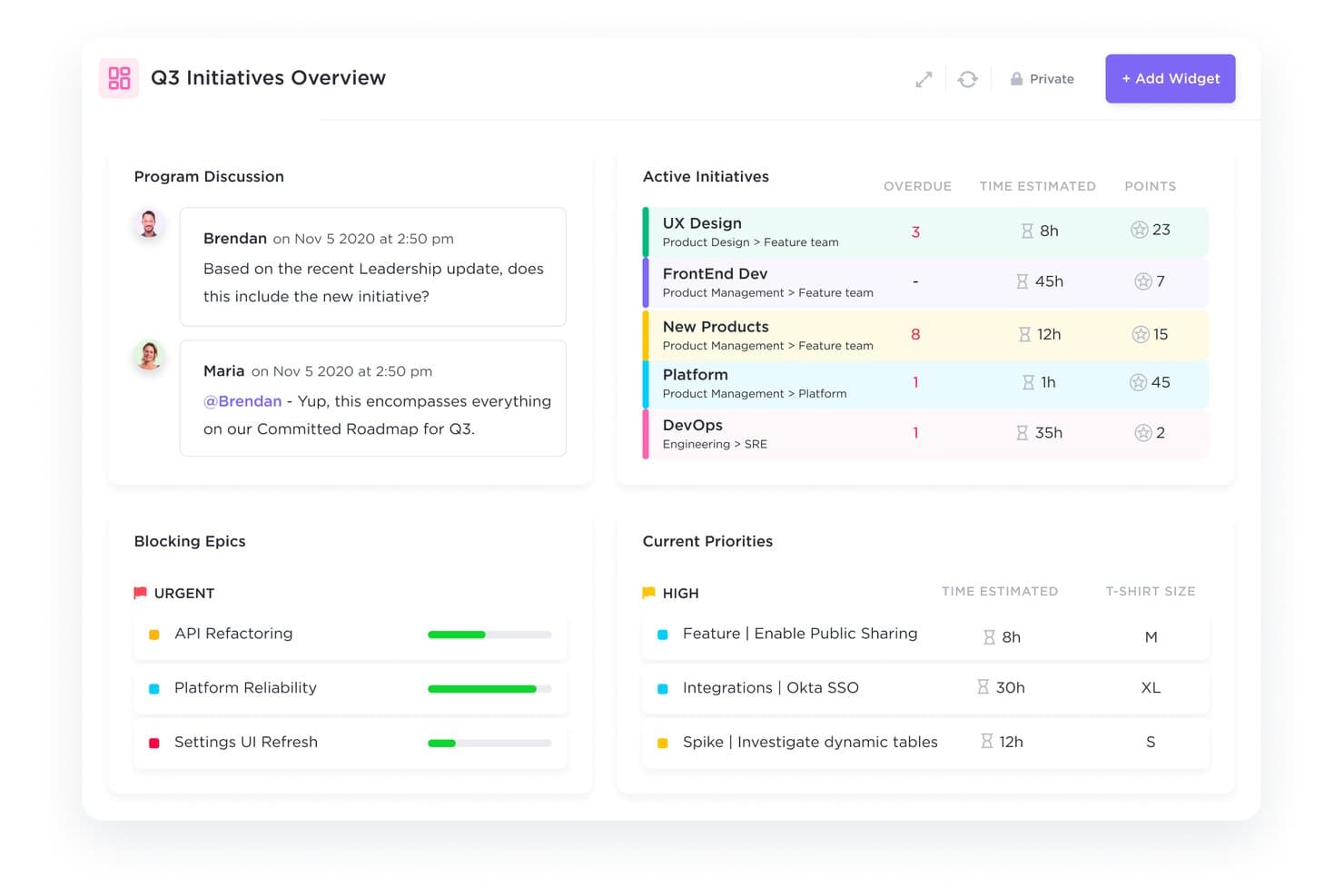Click hourglass icon beside 30h estimate
The height and width of the screenshot is (896, 1344).
tap(983, 687)
